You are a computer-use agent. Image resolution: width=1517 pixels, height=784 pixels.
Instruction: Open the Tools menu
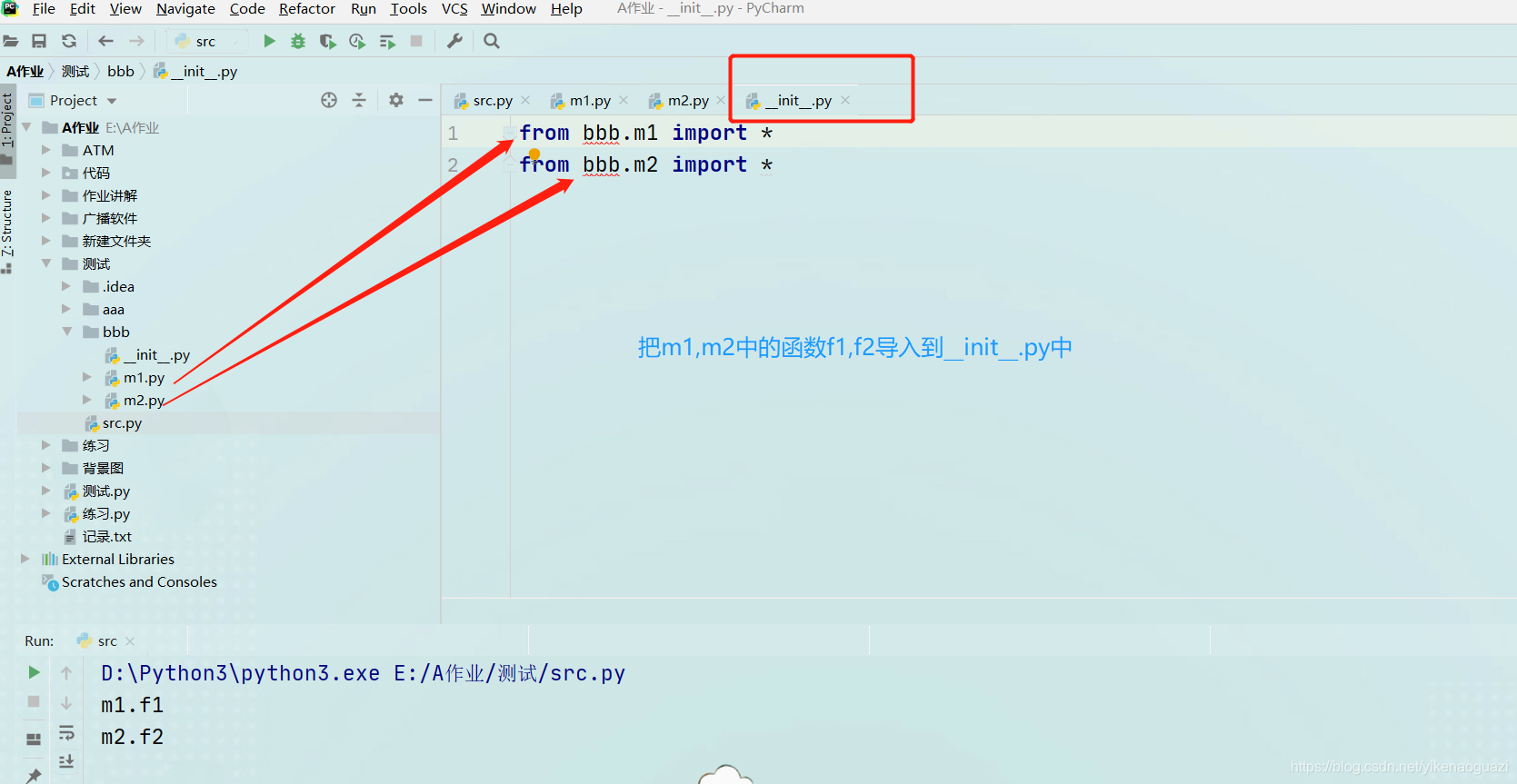coord(409,9)
